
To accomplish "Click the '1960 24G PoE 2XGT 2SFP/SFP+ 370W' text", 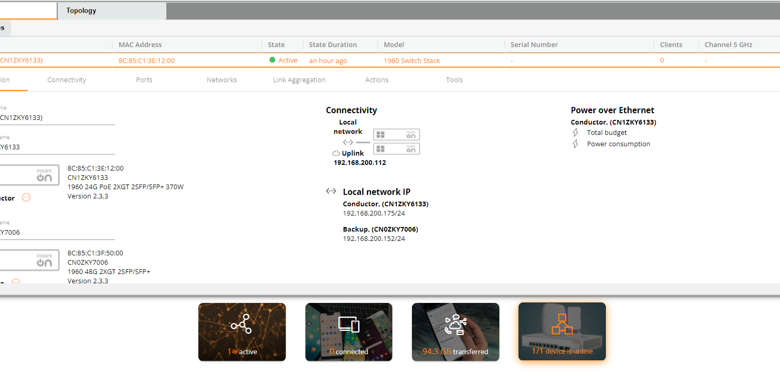I will tap(125, 187).
